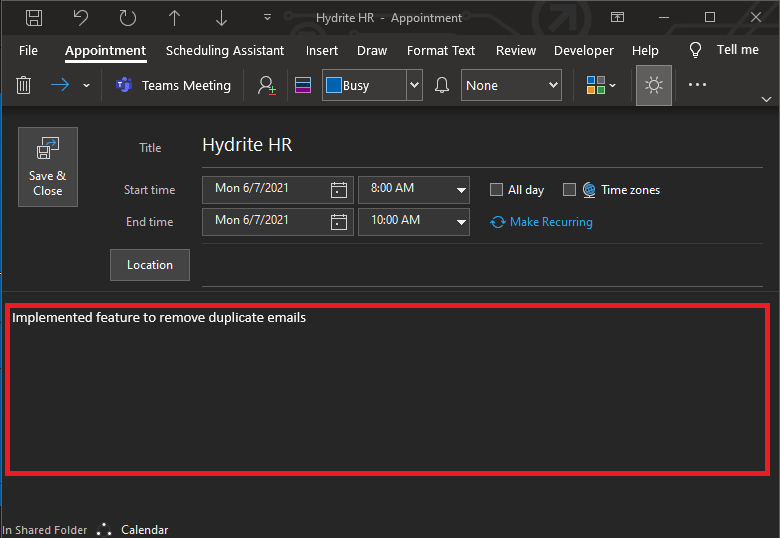Add a Teams Meeting
Image resolution: width=780 pixels, height=538 pixels.
click(x=174, y=86)
